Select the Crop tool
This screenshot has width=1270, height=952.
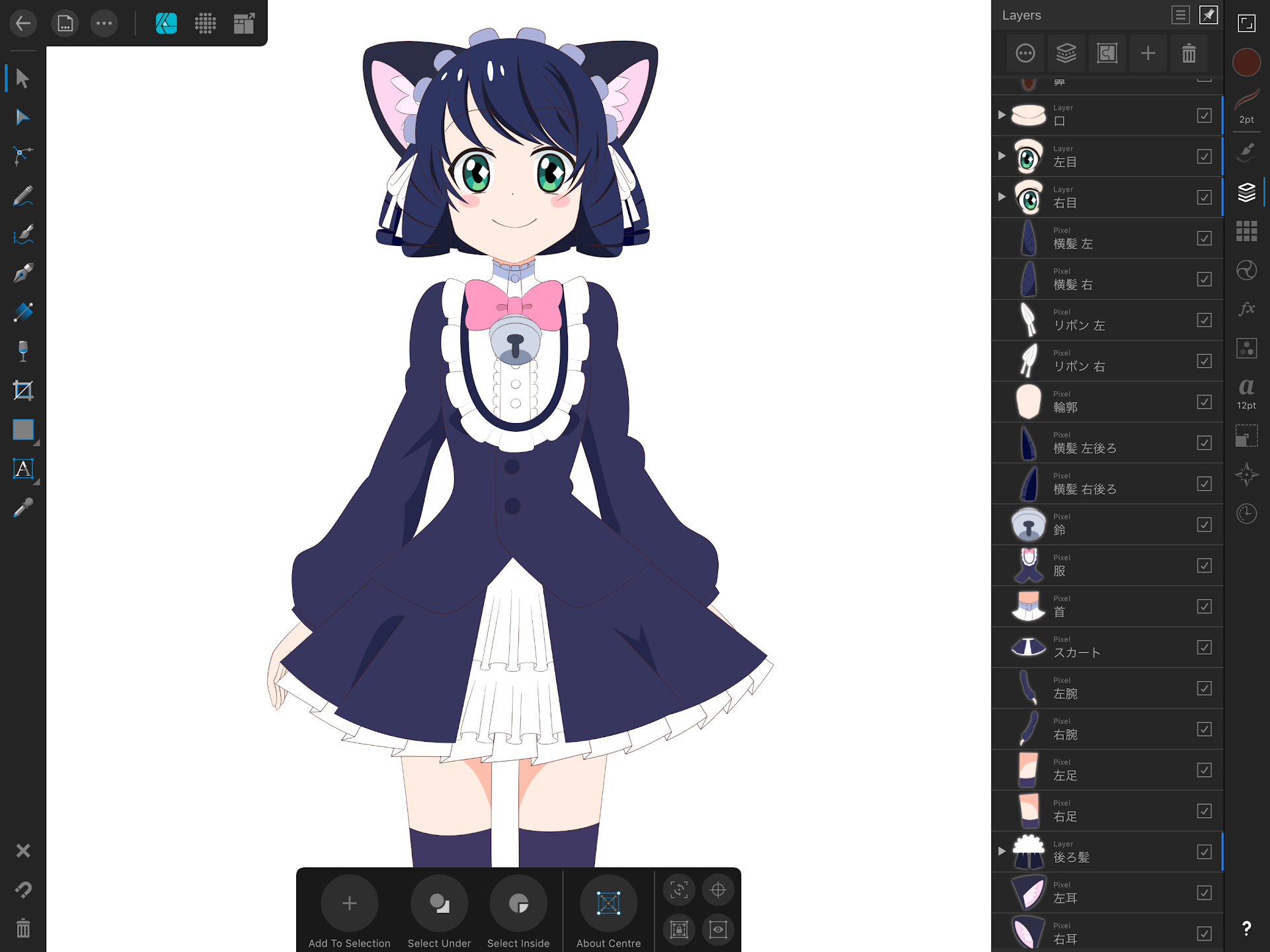point(22,391)
